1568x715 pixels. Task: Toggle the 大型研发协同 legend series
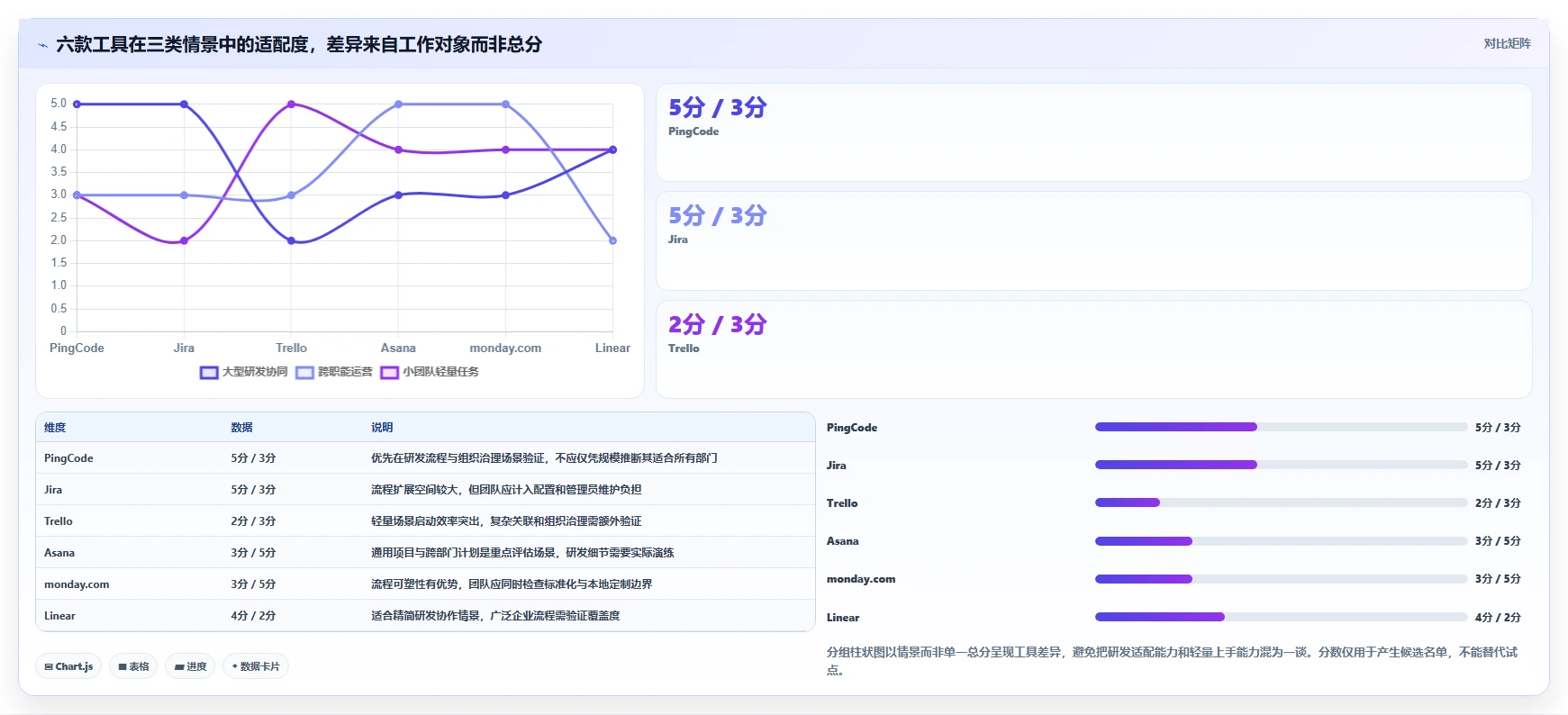click(x=244, y=372)
